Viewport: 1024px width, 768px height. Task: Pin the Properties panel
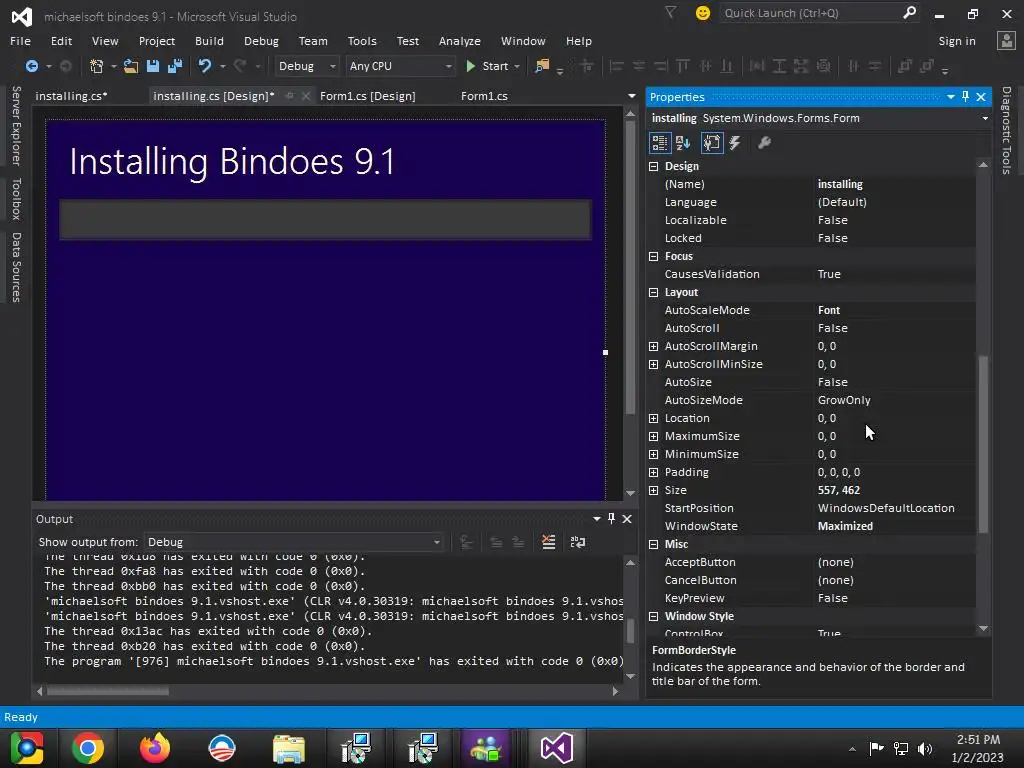tap(965, 97)
